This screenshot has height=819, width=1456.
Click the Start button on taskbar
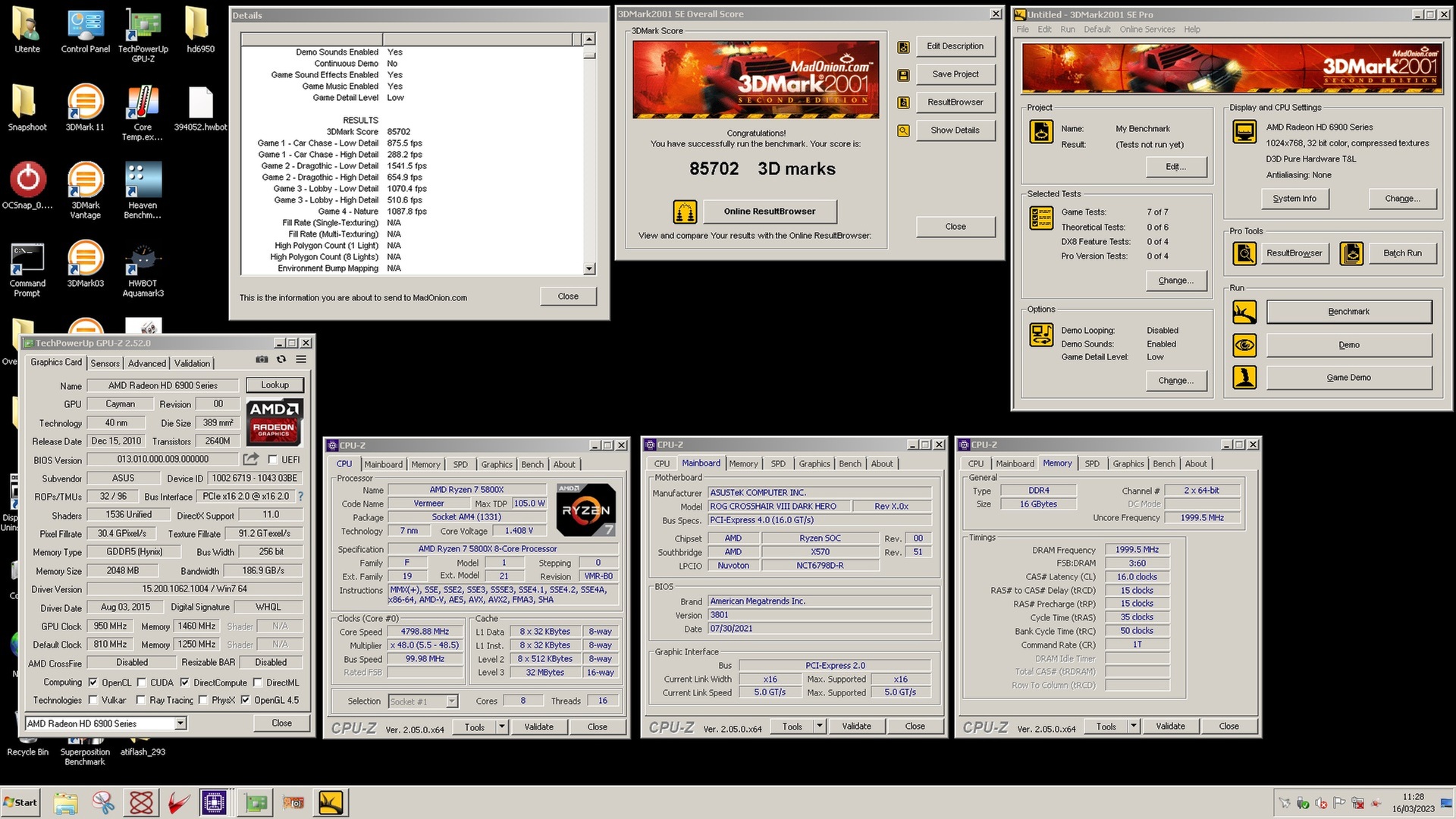20,802
